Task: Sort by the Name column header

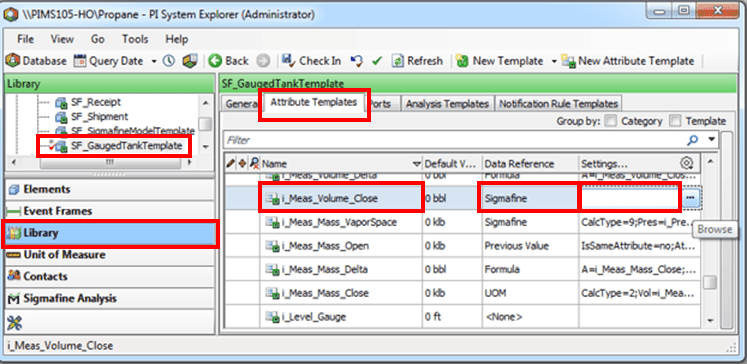Action: pos(341,163)
